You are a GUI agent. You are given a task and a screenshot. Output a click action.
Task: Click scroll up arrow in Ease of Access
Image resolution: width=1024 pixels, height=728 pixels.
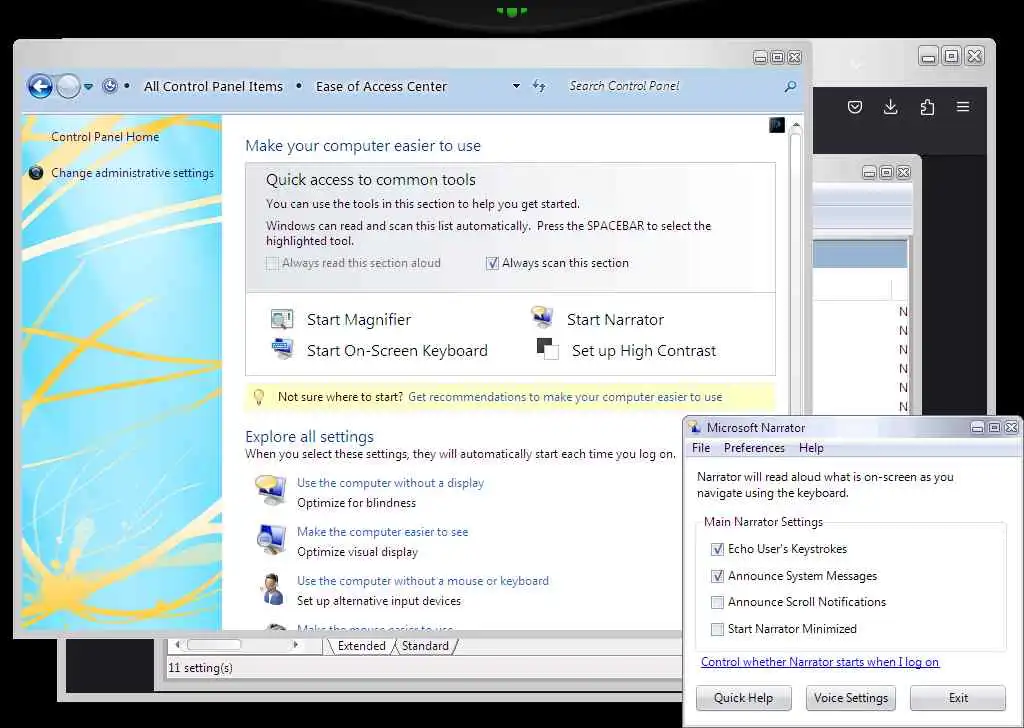[795, 124]
